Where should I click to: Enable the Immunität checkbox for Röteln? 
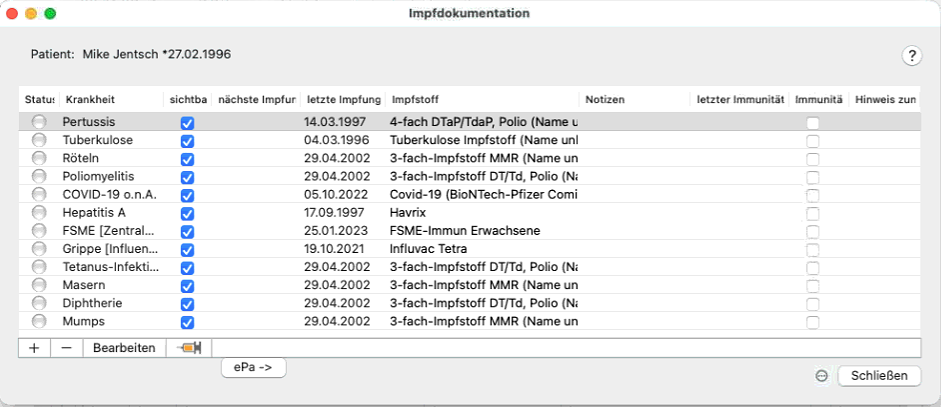[x=813, y=159]
